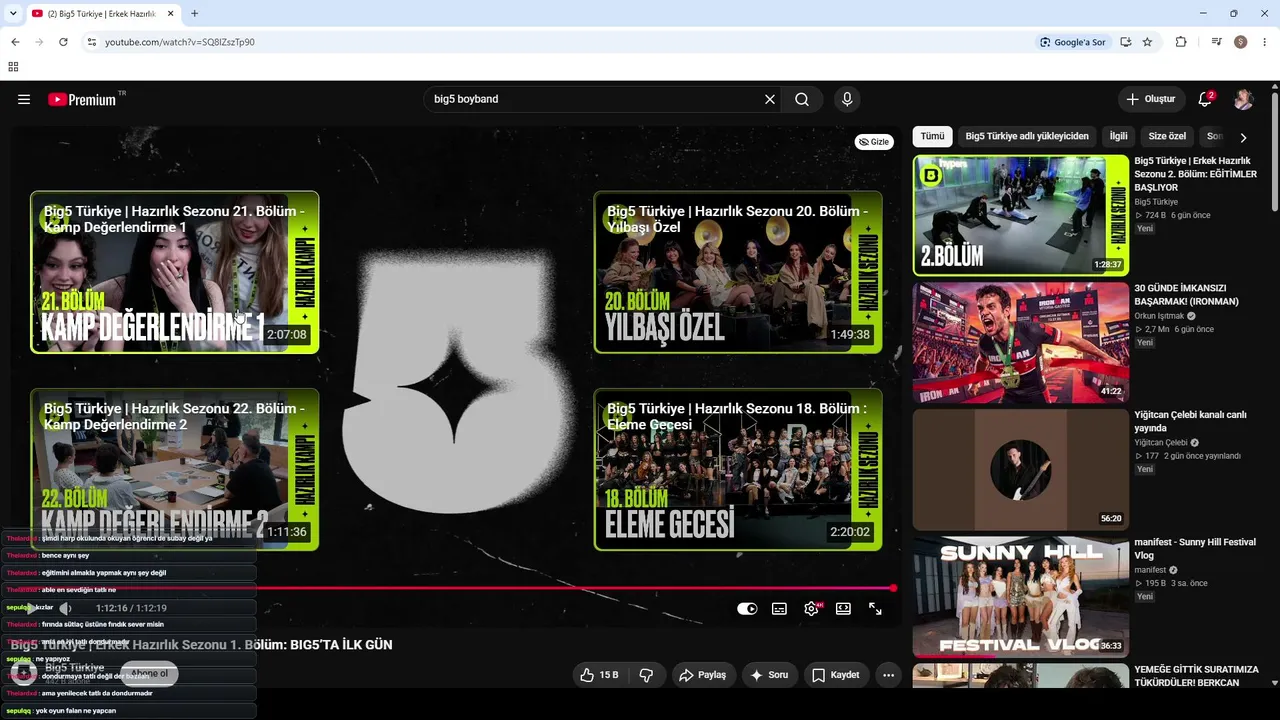Open the Erkek Hazırlık Sezonu 2. Bölüm title link

[x=1195, y=174]
